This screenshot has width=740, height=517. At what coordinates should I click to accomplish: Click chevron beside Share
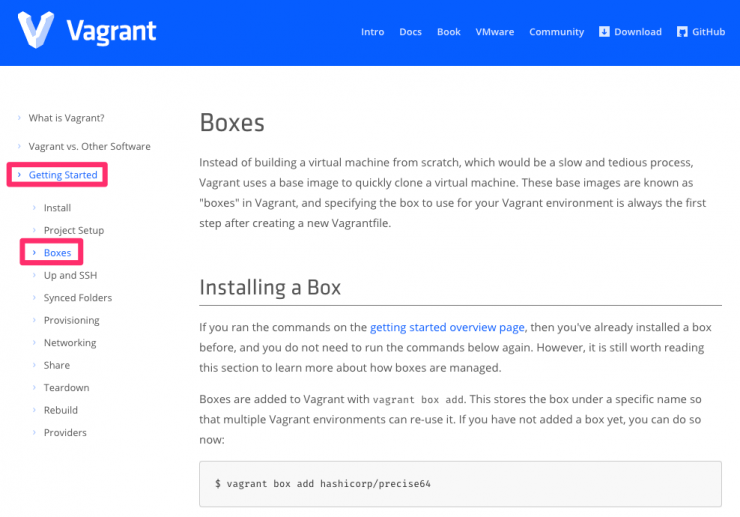34,365
